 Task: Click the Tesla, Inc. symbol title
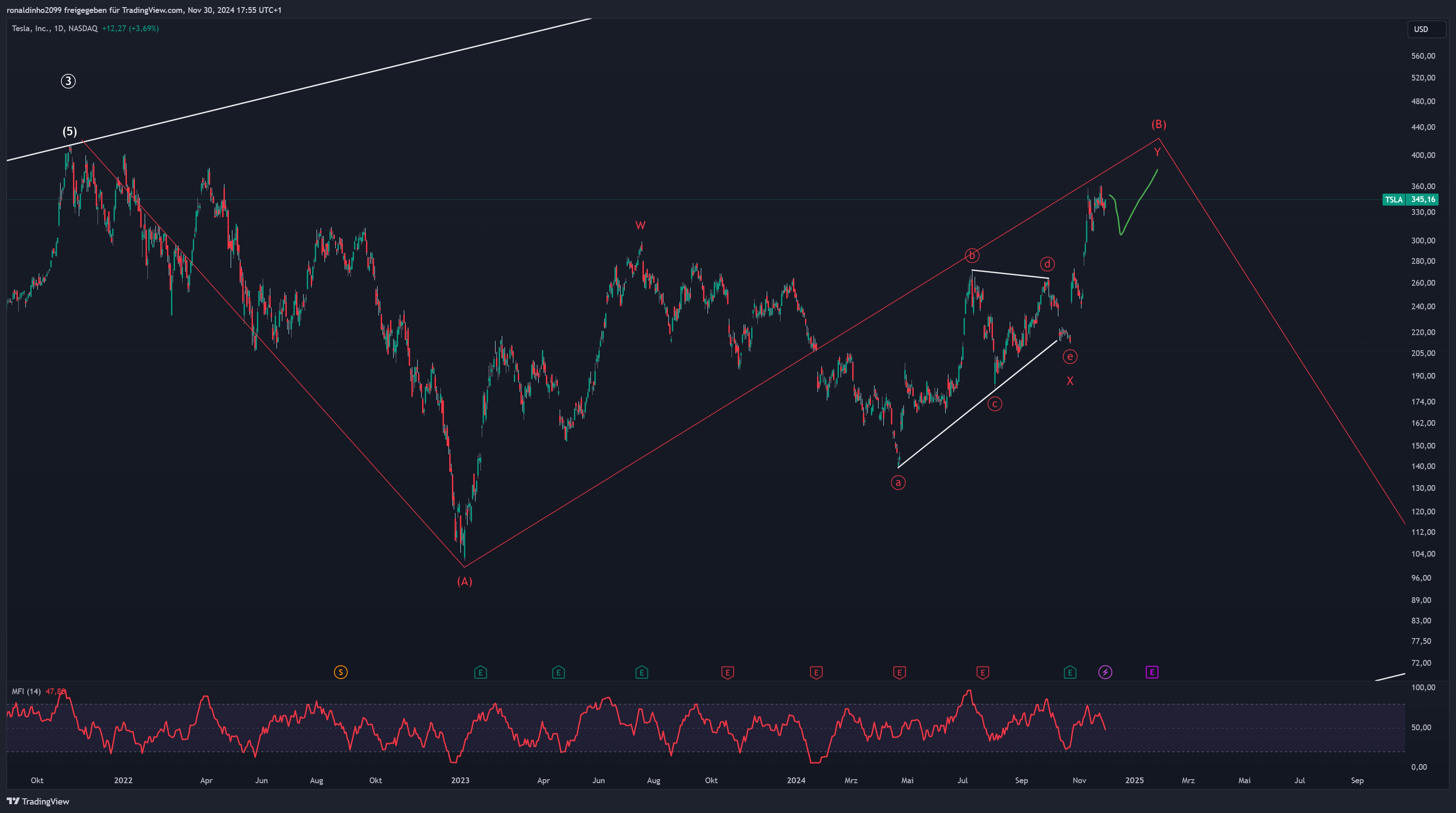pyautogui.click(x=31, y=28)
